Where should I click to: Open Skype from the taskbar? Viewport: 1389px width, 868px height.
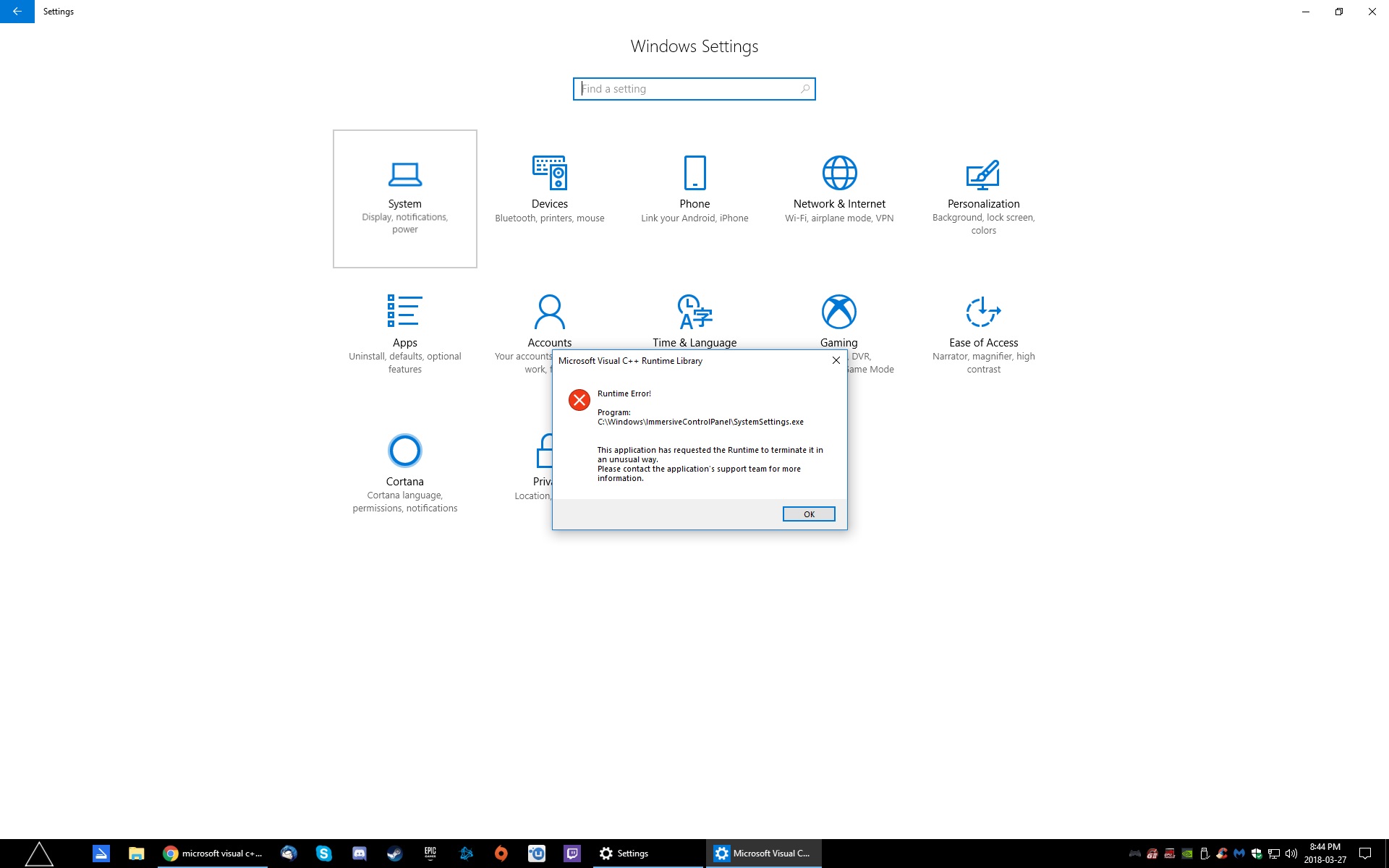(x=323, y=854)
